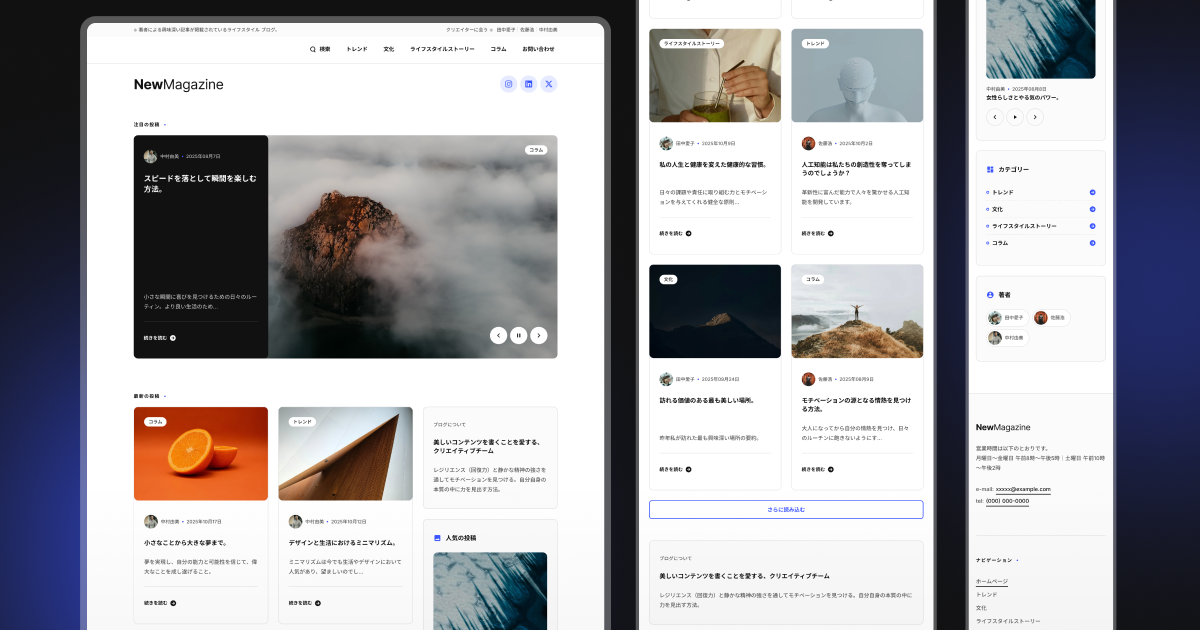Click the arrow icon beside ライフスタイルストーリー category

pos(1092,226)
